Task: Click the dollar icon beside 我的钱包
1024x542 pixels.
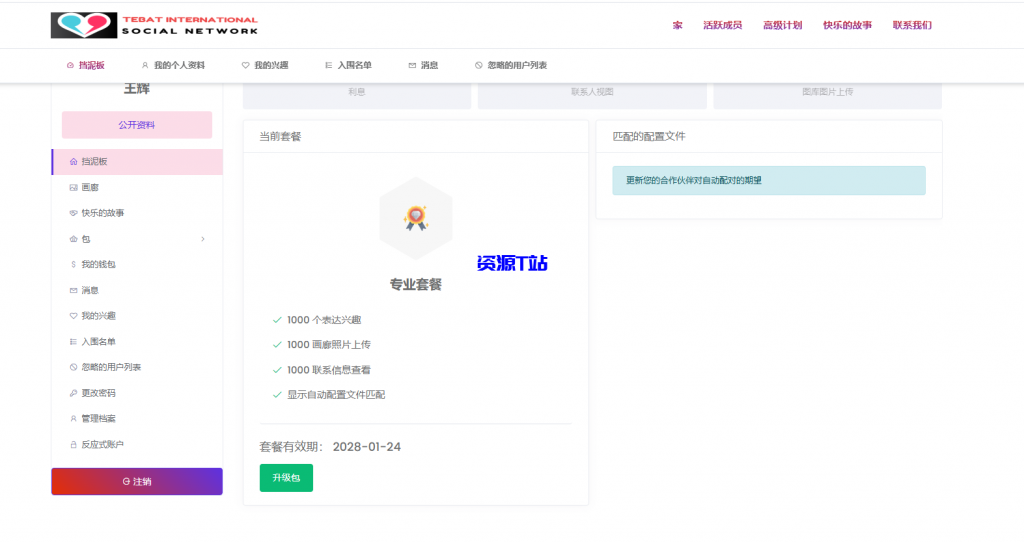Action: click(73, 264)
